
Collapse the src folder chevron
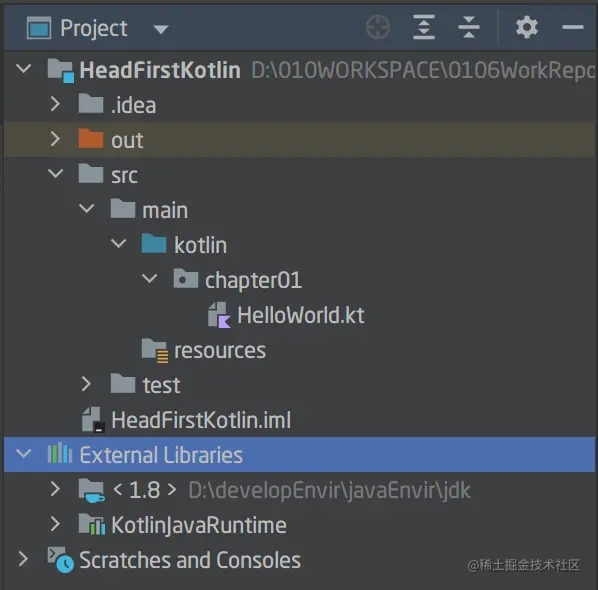[56, 174]
